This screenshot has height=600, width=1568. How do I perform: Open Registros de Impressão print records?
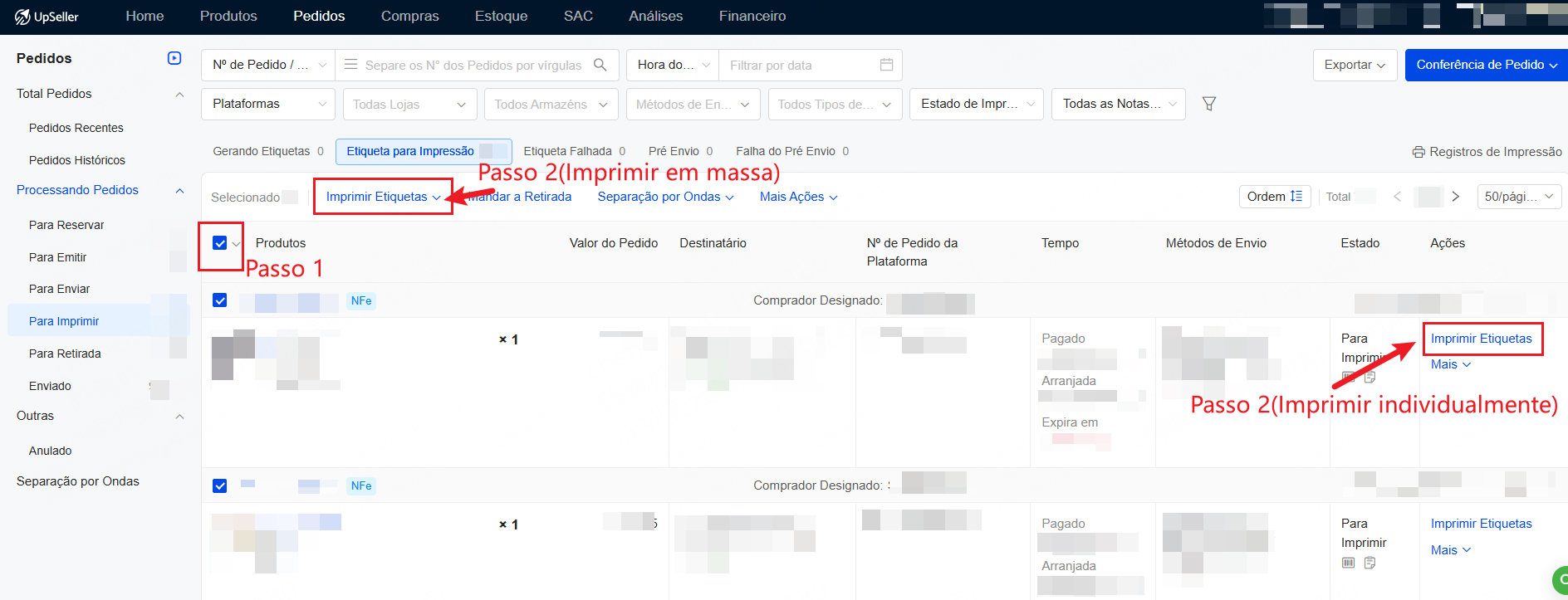tap(1487, 152)
